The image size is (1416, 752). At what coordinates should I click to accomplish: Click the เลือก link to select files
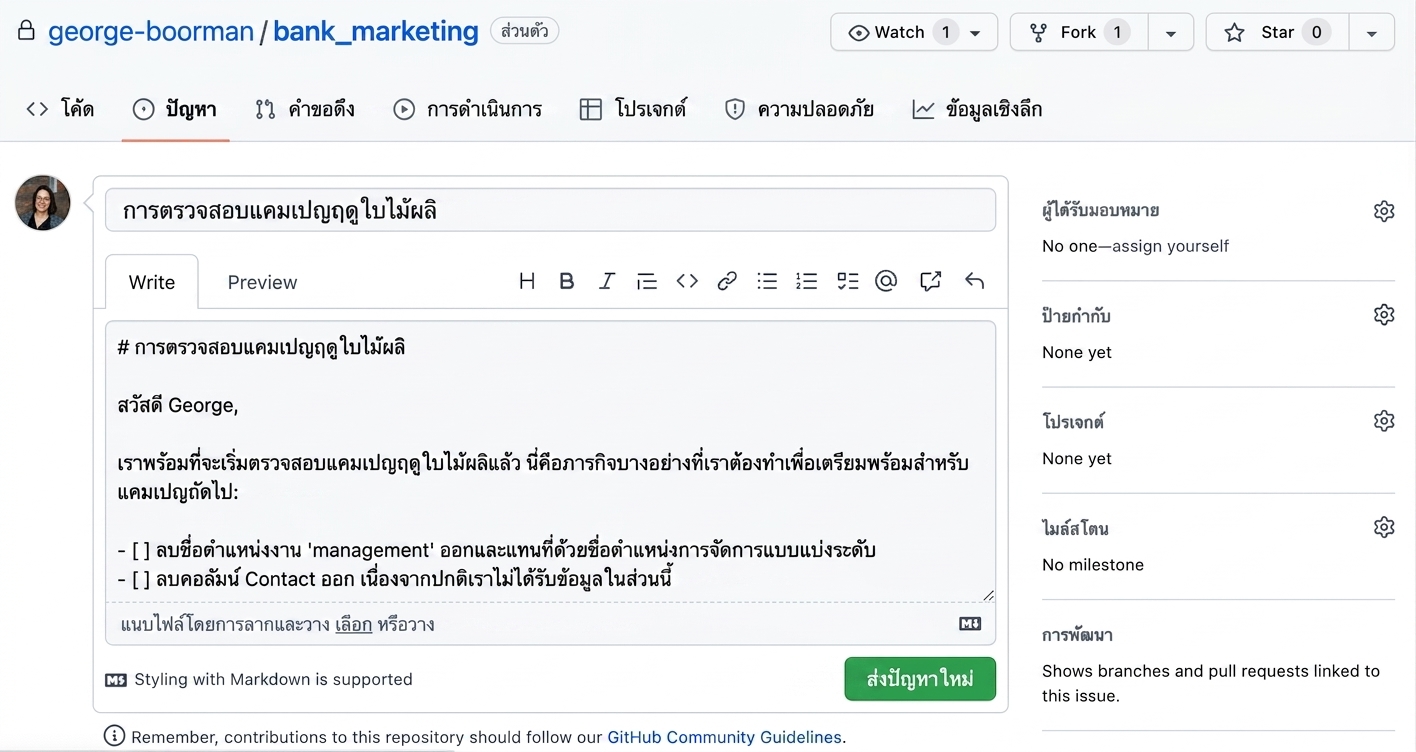pyautogui.click(x=354, y=625)
